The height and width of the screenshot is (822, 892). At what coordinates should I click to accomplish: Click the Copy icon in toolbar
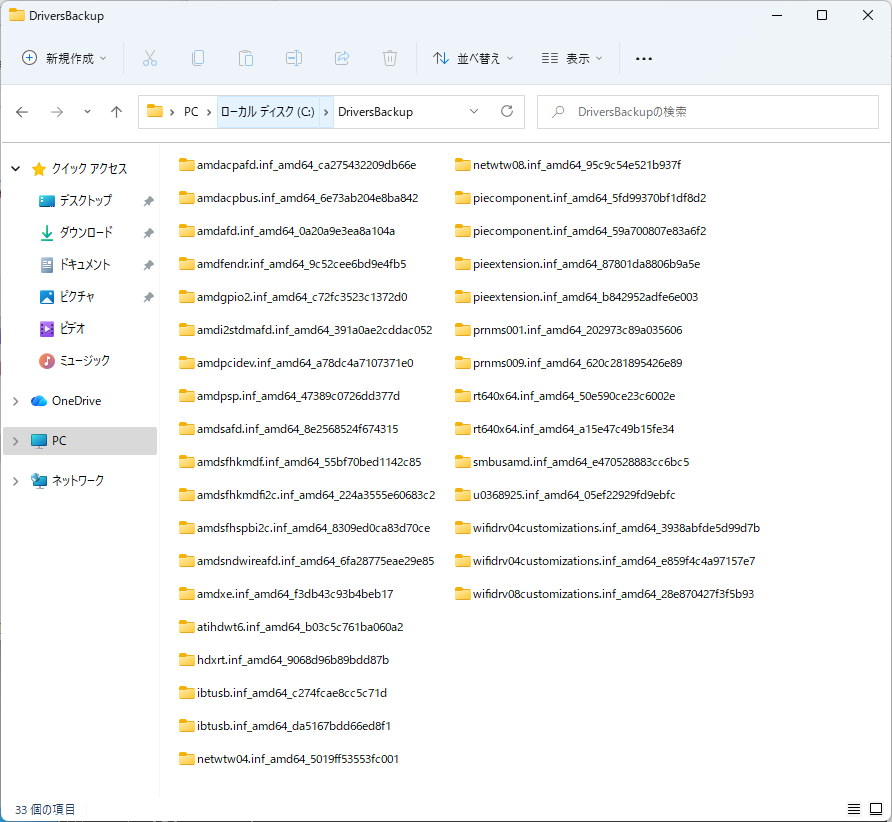coord(198,58)
